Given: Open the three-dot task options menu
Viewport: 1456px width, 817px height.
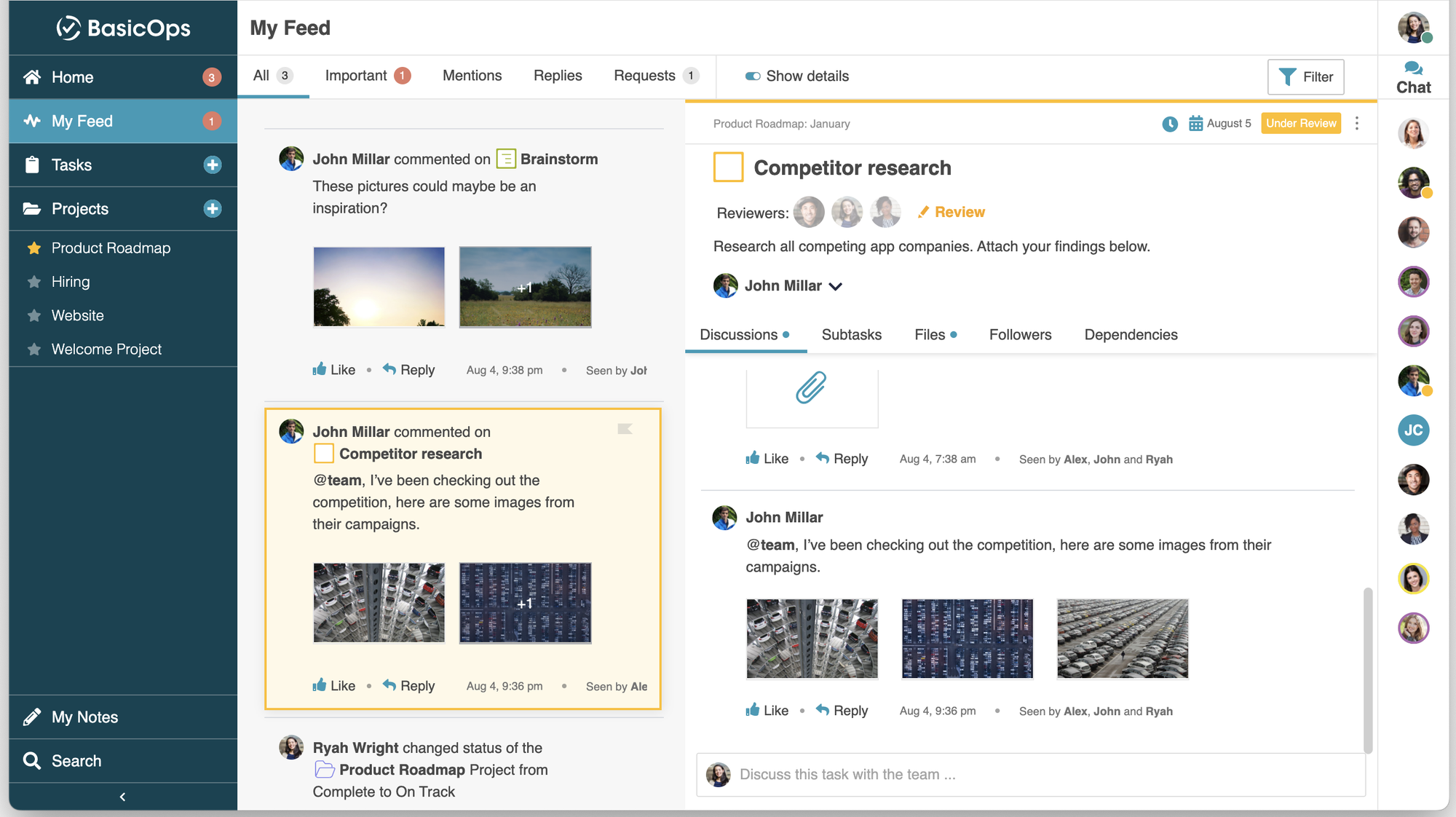Looking at the screenshot, I should (1357, 124).
